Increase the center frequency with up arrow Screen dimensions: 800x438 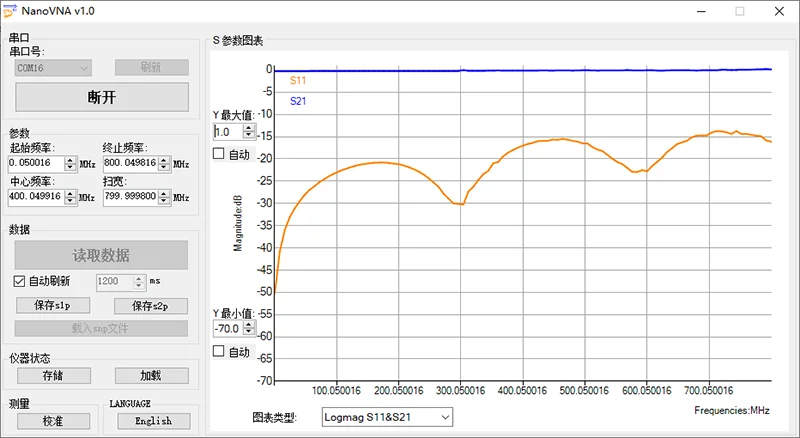[x=70, y=194]
